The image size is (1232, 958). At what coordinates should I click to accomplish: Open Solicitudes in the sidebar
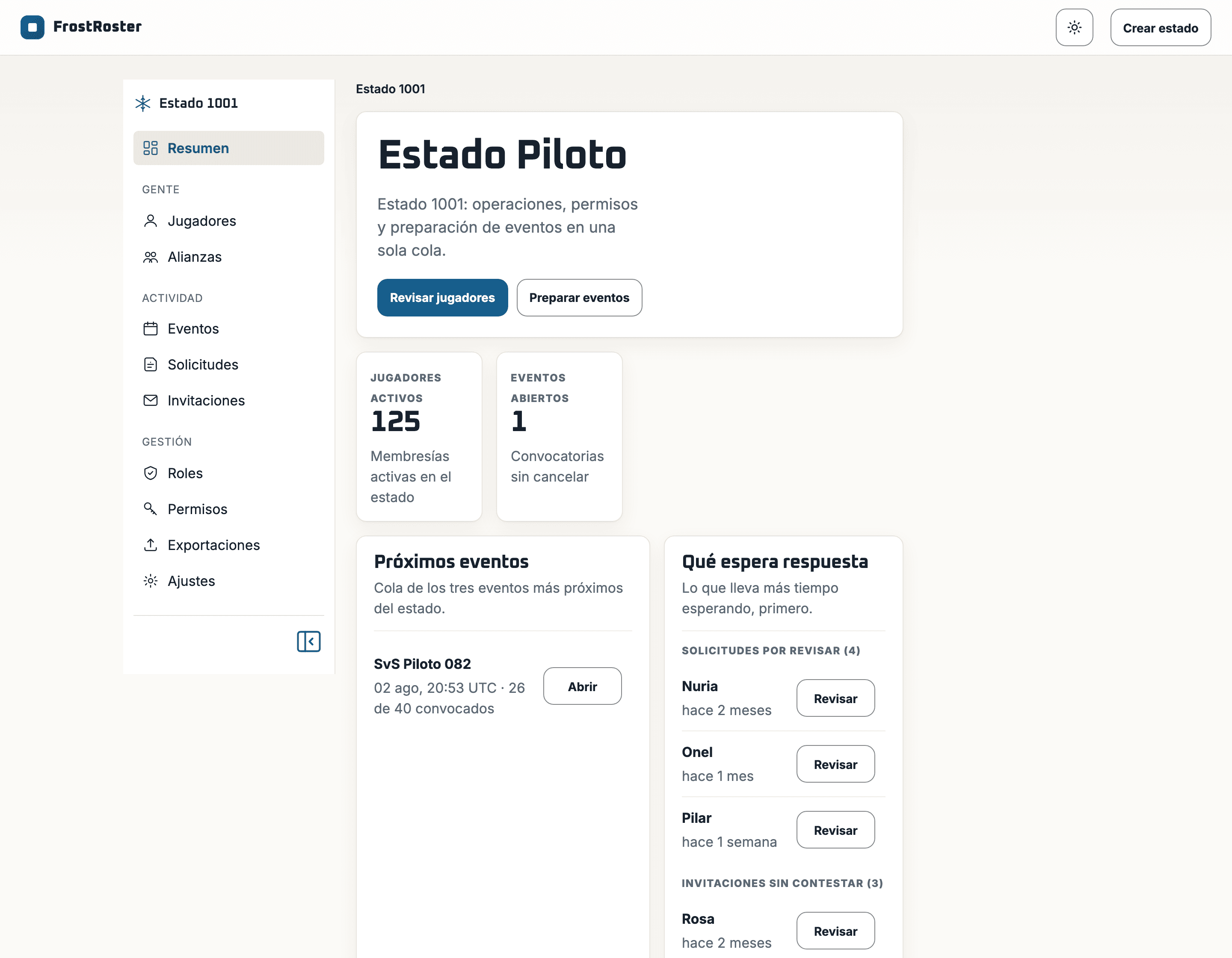pos(228,365)
